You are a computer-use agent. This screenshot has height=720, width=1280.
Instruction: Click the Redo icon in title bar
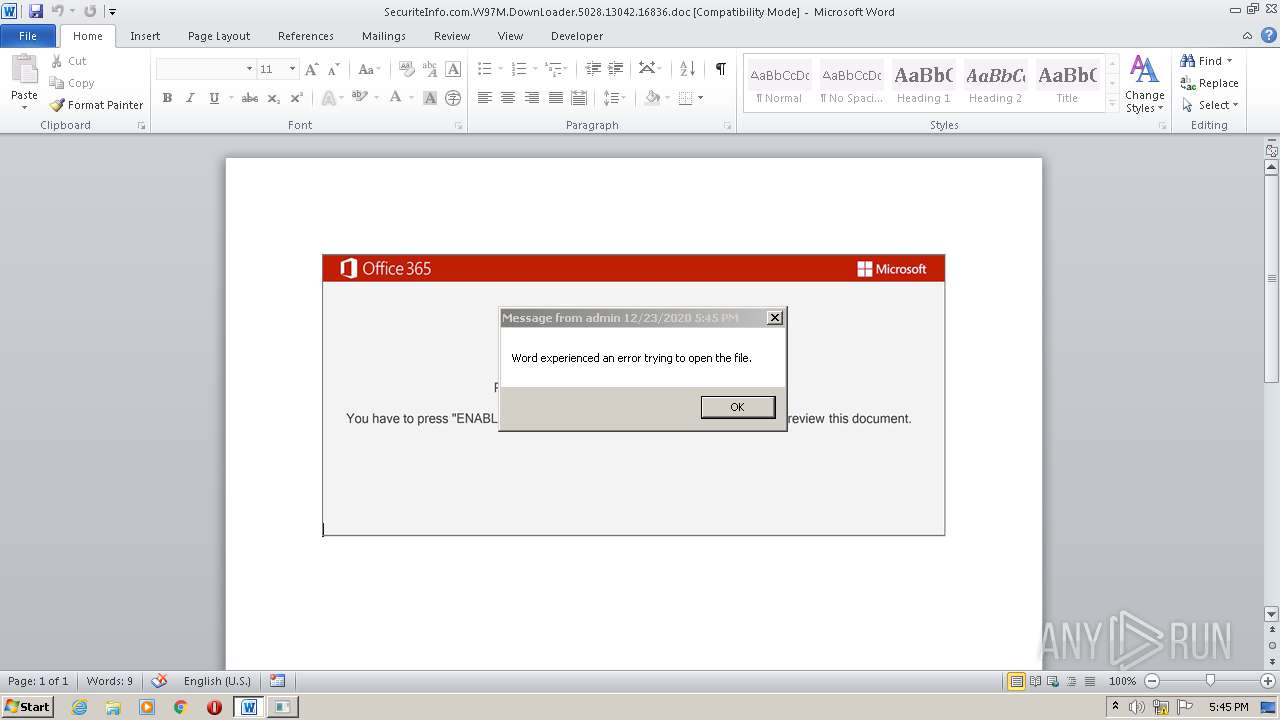click(90, 11)
